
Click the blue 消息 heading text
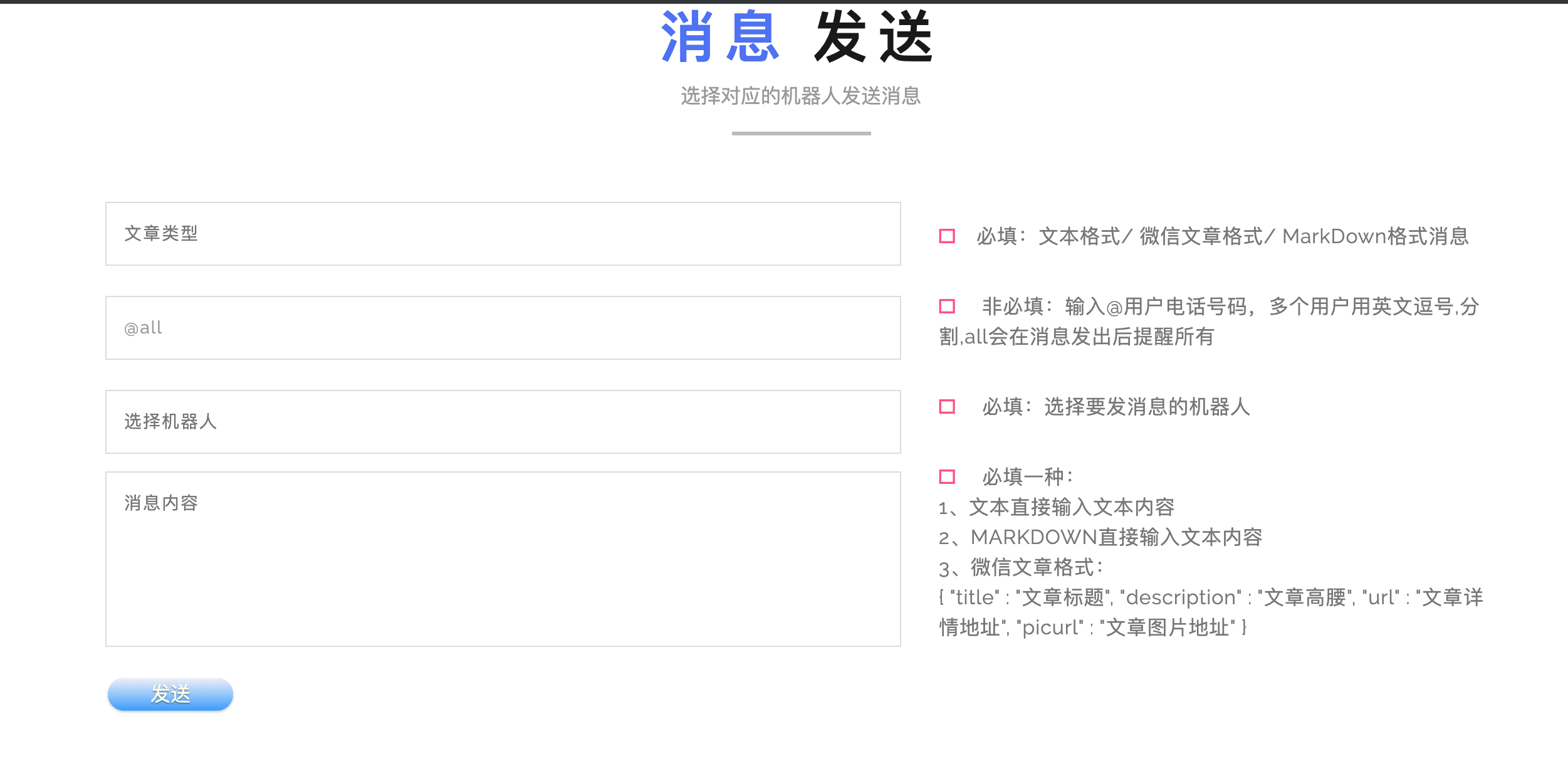(719, 38)
